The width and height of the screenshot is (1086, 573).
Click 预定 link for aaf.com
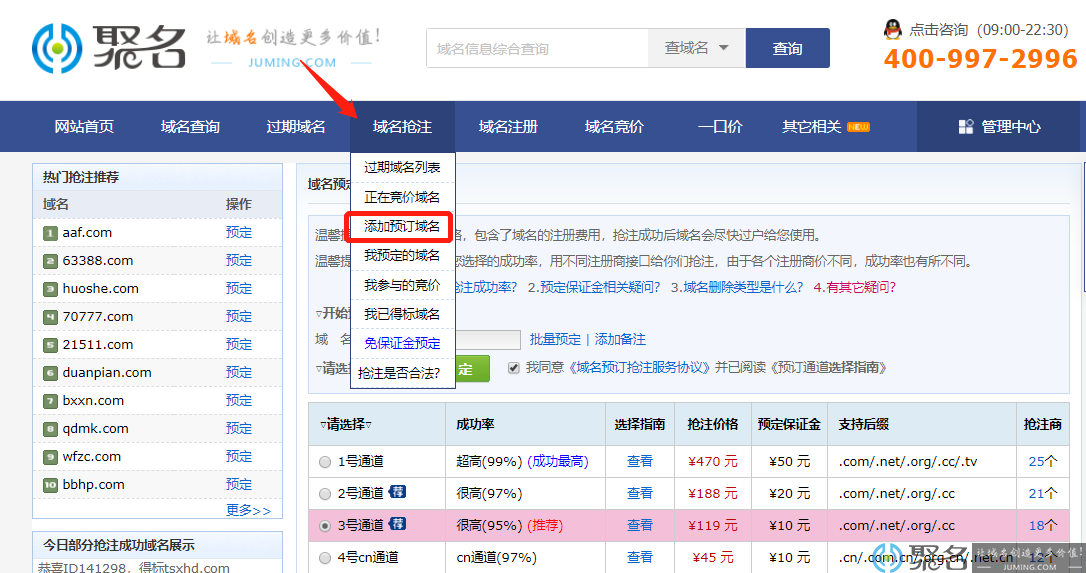point(239,233)
